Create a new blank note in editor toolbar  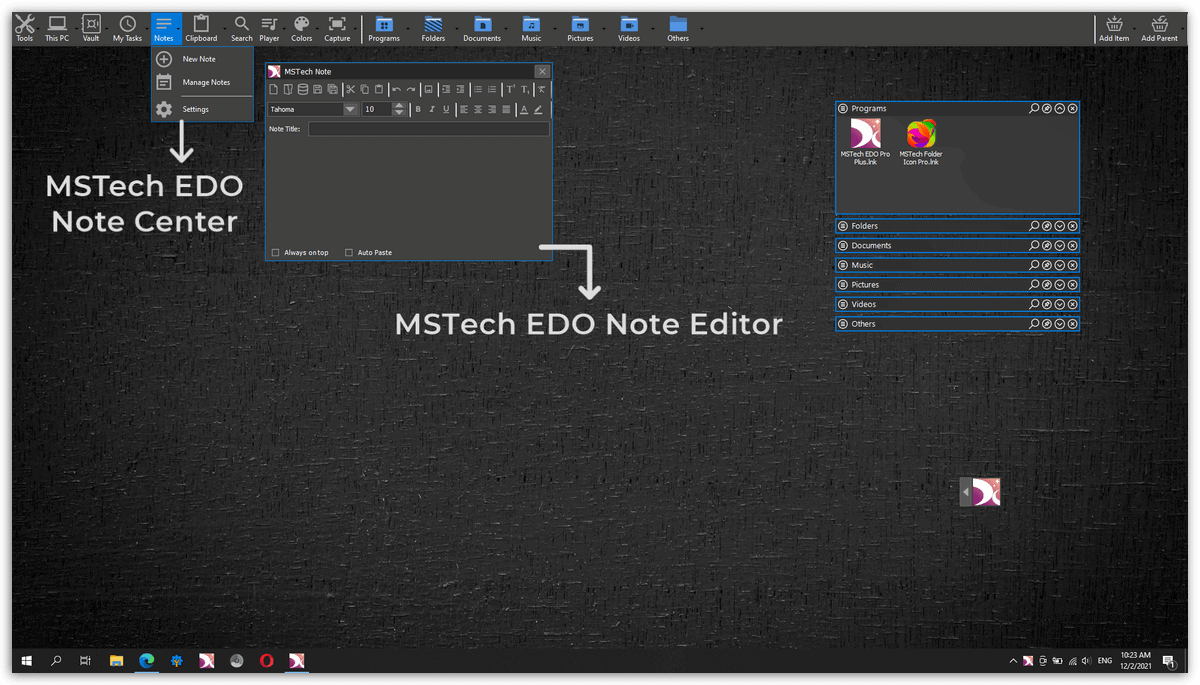pyautogui.click(x=274, y=89)
